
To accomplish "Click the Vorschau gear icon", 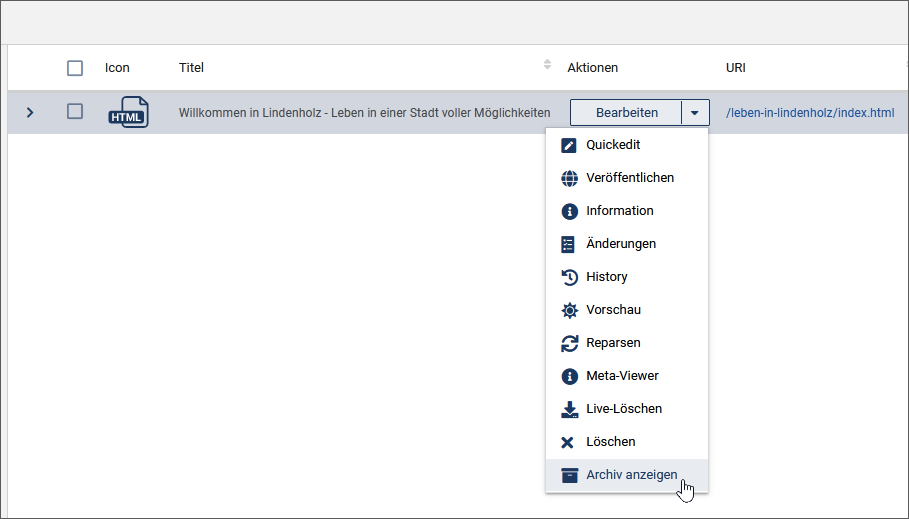I will 569,310.
